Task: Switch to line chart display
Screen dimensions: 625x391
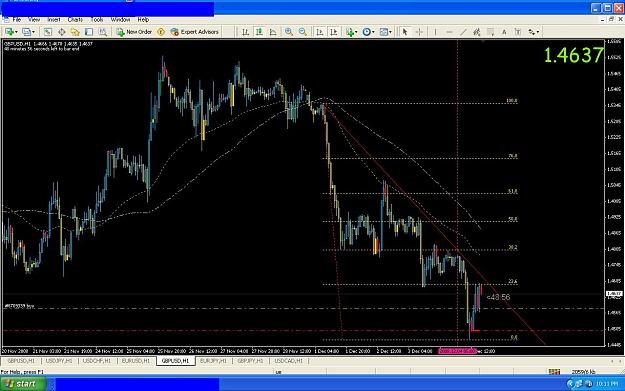Action: tap(273, 32)
